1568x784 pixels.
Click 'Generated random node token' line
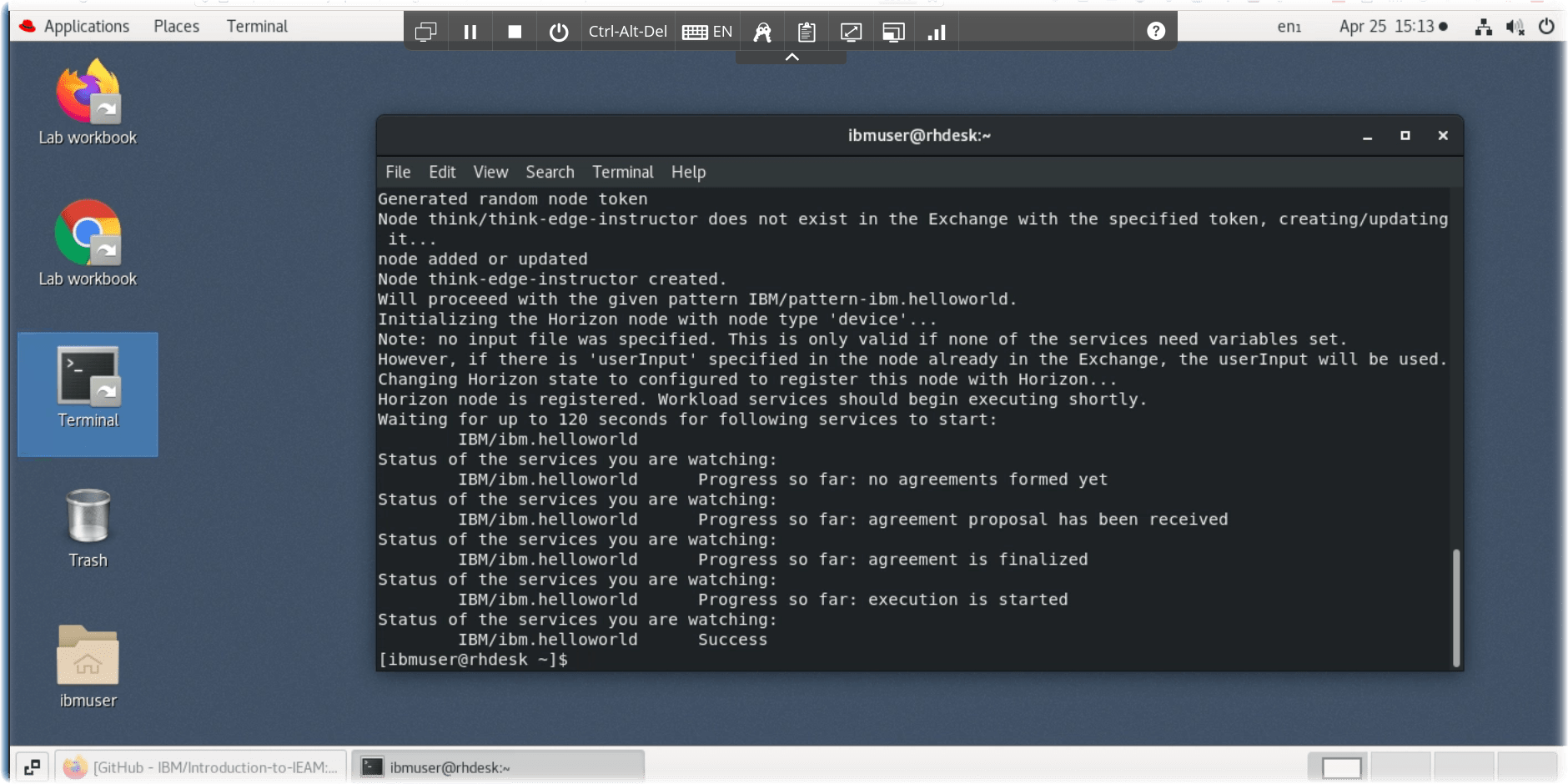pyautogui.click(x=513, y=199)
